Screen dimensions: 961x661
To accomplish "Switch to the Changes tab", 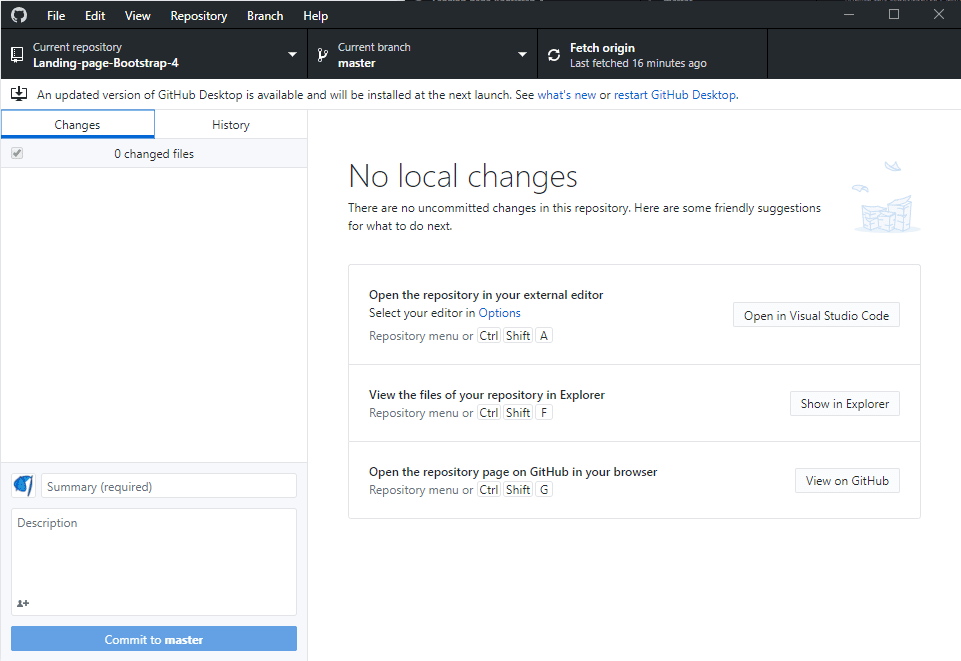I will click(77, 124).
